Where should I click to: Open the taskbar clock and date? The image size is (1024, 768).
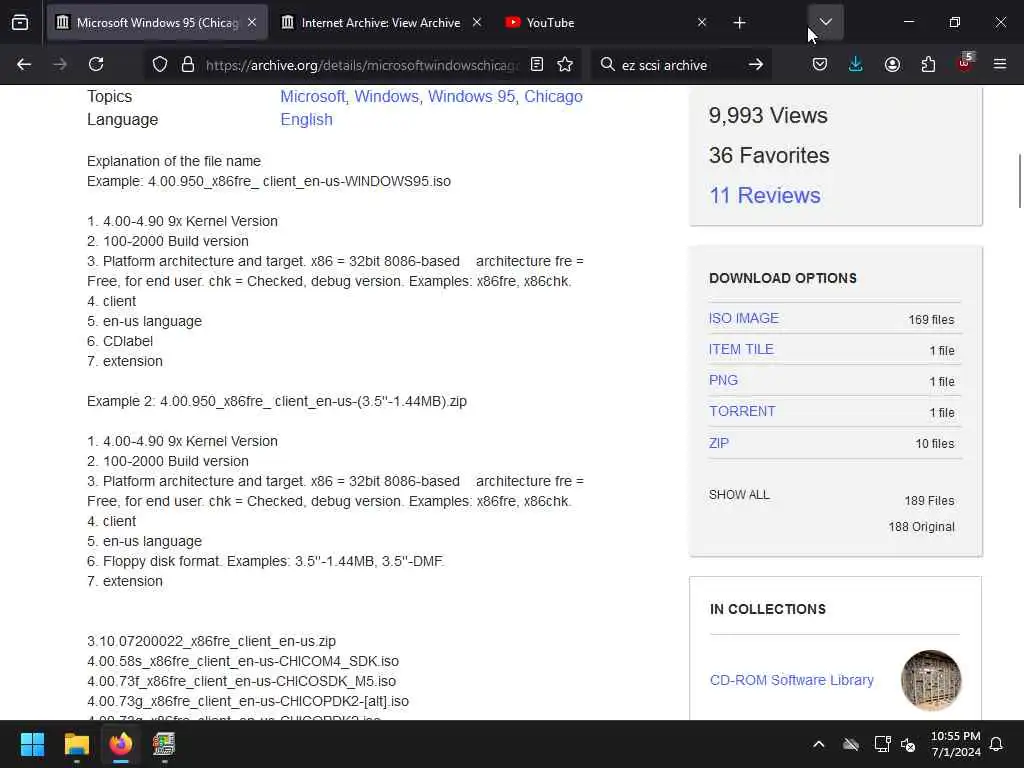point(955,744)
